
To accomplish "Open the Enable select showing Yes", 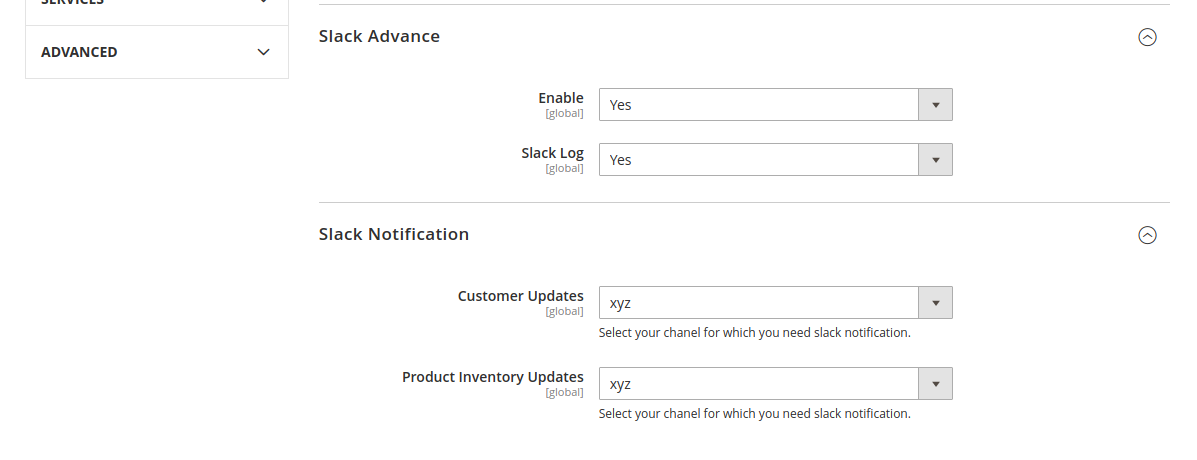I will pyautogui.click(x=776, y=105).
